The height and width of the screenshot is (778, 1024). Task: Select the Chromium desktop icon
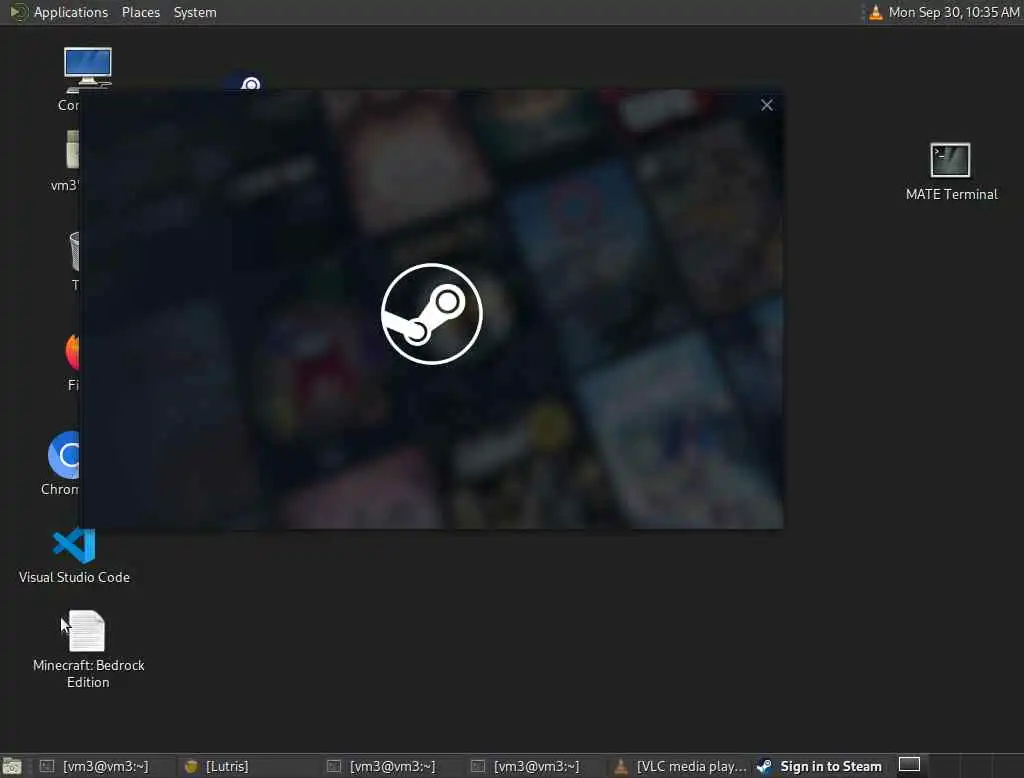coord(61,464)
